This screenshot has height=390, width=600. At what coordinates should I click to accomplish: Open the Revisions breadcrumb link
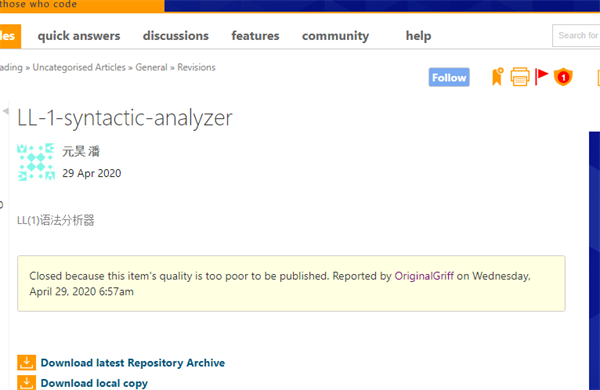[196, 67]
